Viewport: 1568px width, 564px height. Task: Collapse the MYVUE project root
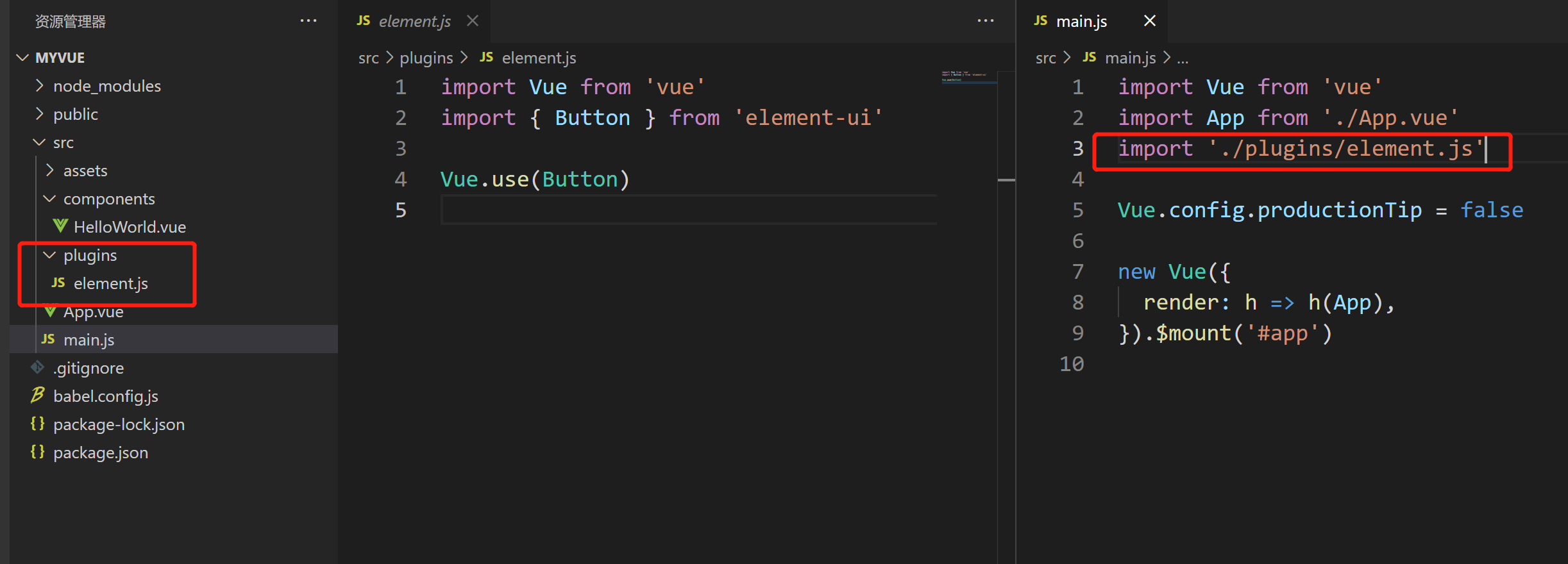point(23,58)
